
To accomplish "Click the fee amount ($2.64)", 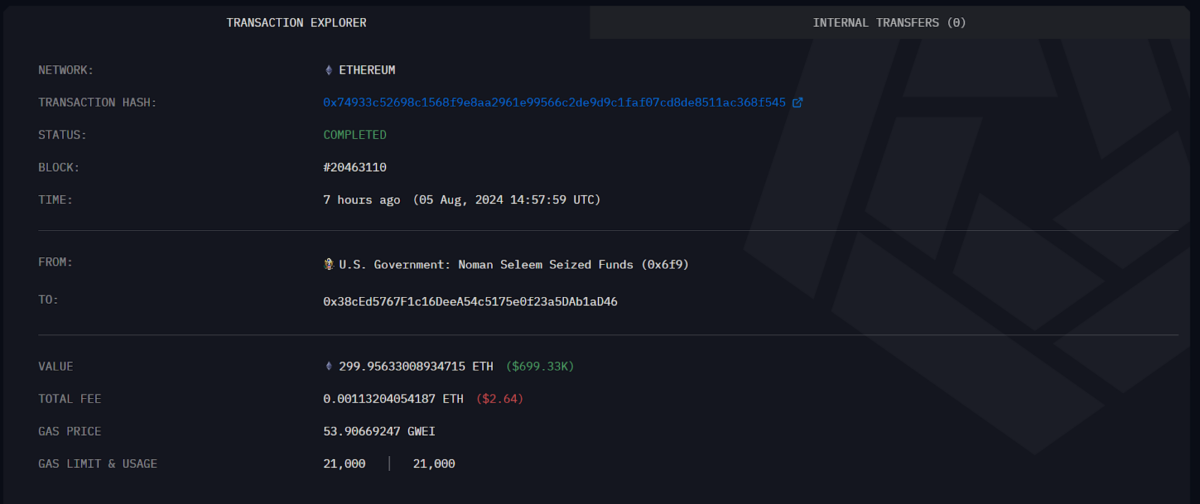I will (x=499, y=399).
